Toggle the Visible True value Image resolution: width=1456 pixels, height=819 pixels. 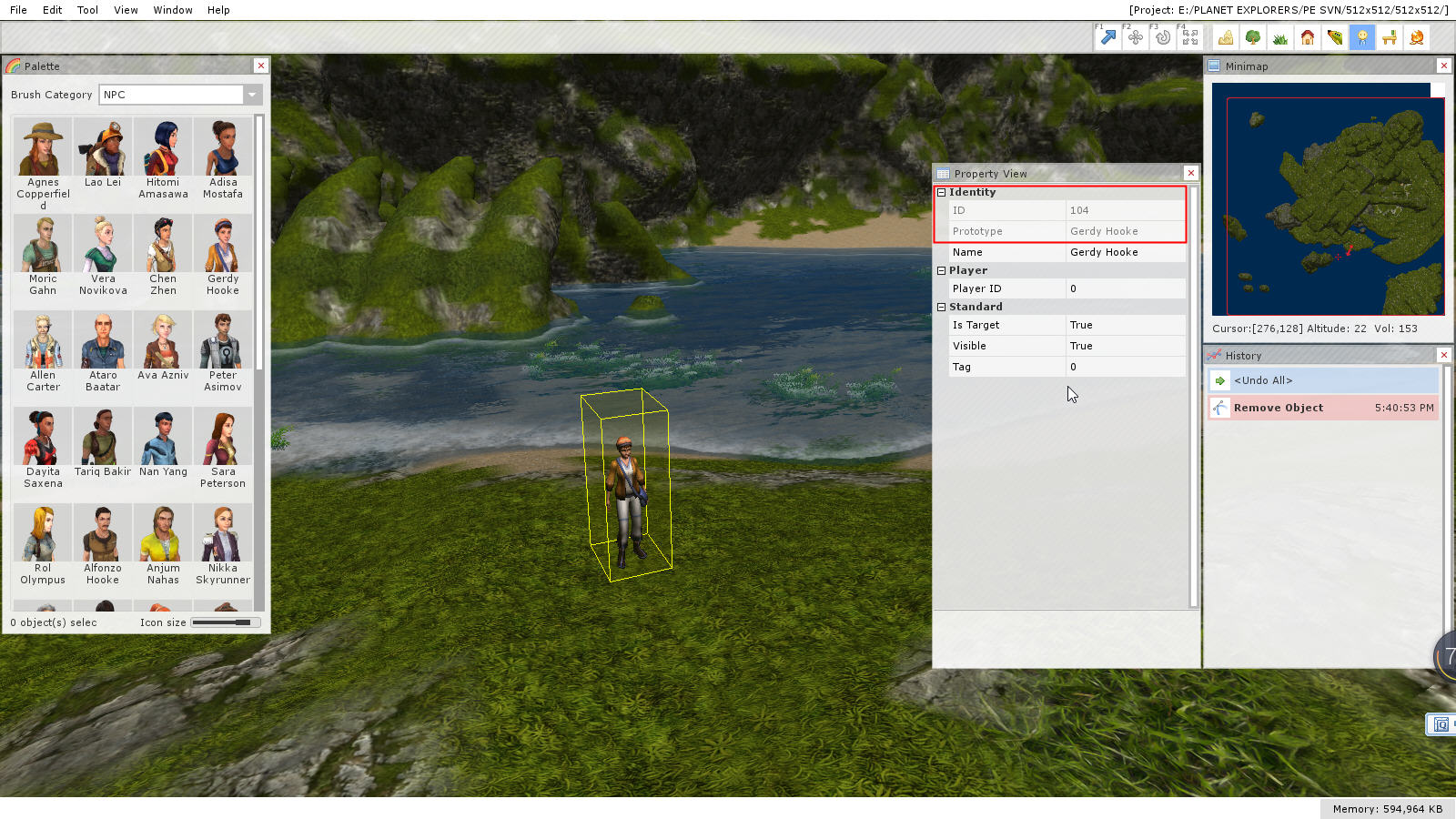tap(1126, 346)
